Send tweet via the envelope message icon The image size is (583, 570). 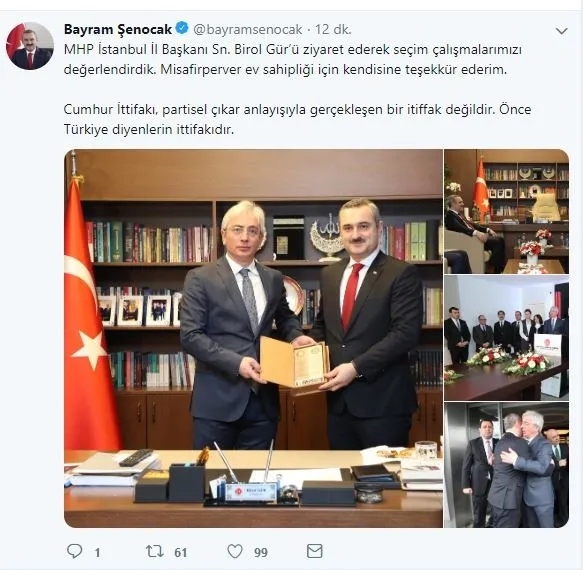(315, 551)
